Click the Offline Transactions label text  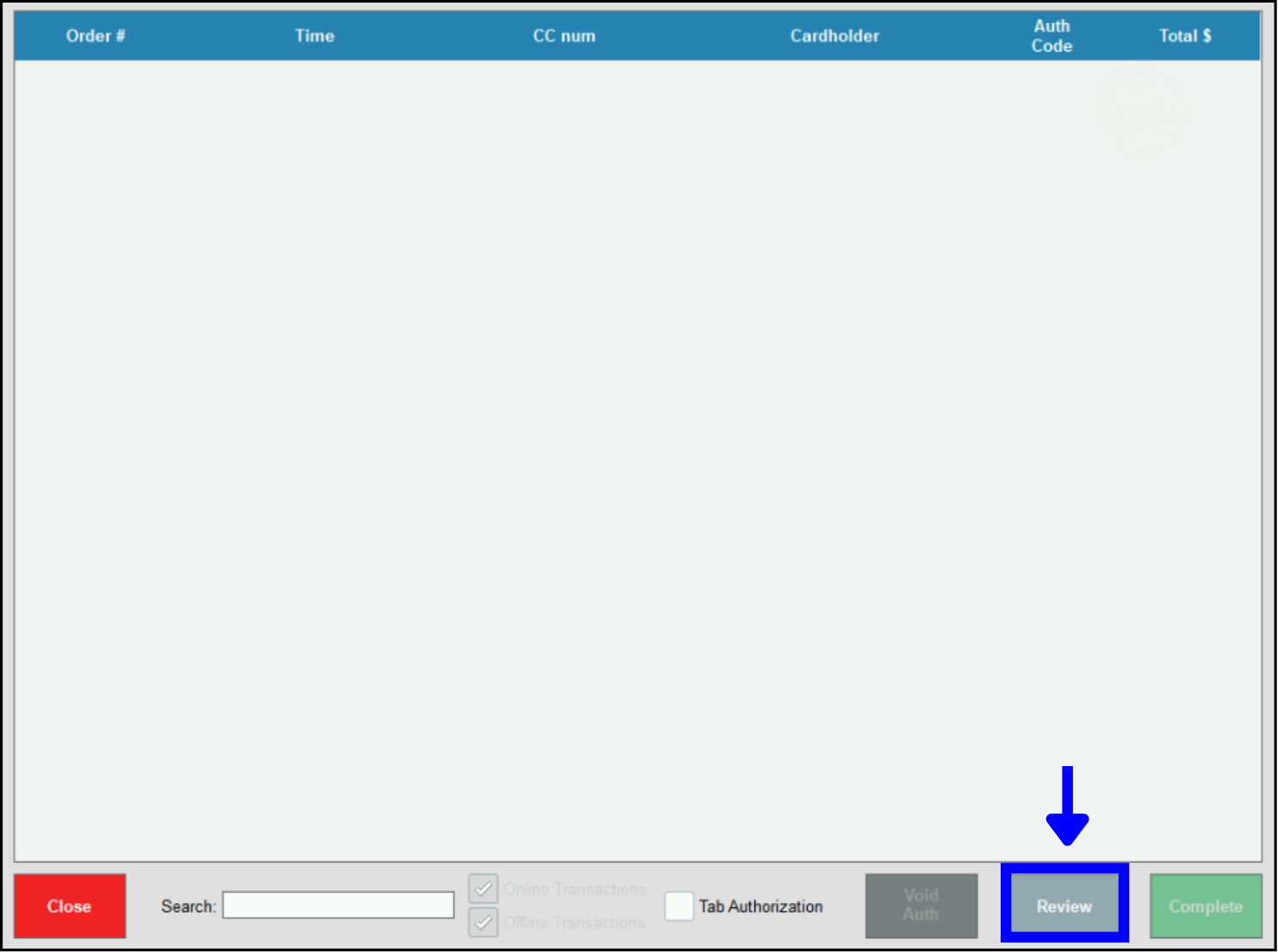coord(574,923)
